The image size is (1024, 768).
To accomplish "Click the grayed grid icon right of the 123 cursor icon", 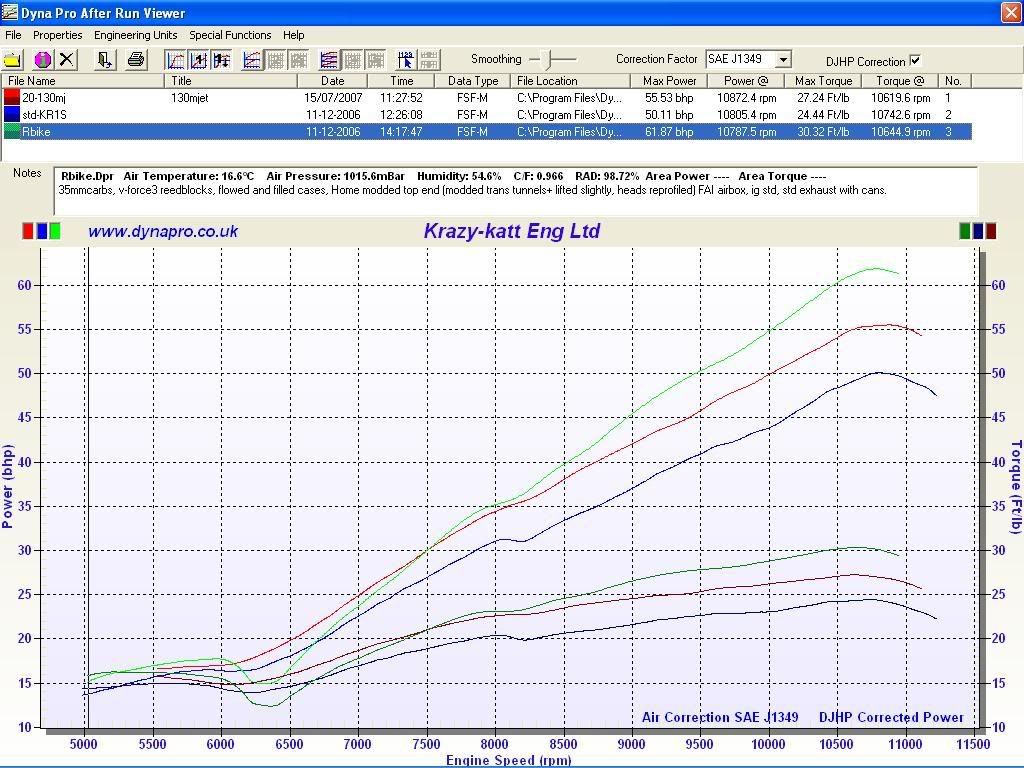I will pyautogui.click(x=429, y=60).
